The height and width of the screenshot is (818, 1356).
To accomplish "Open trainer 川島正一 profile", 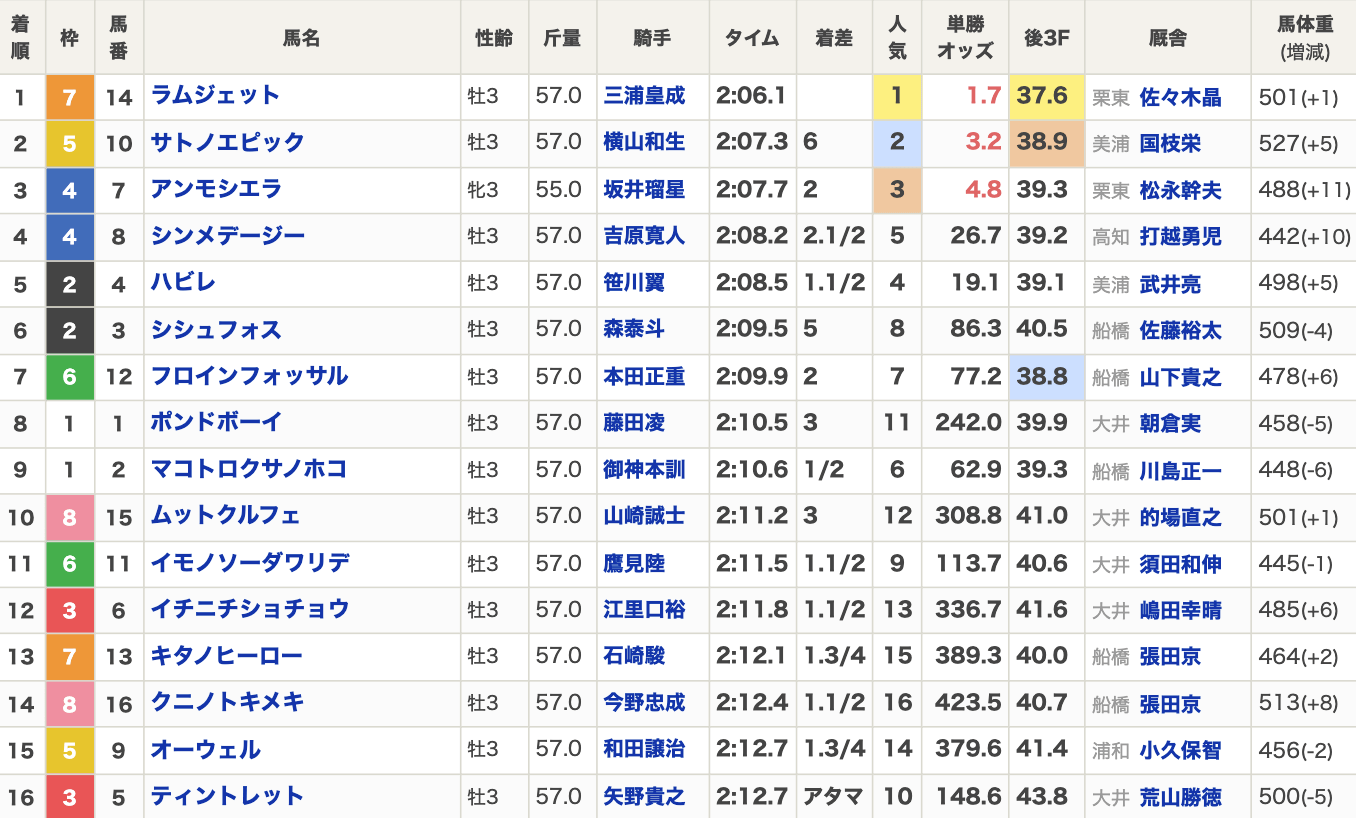I will coord(1181,471).
